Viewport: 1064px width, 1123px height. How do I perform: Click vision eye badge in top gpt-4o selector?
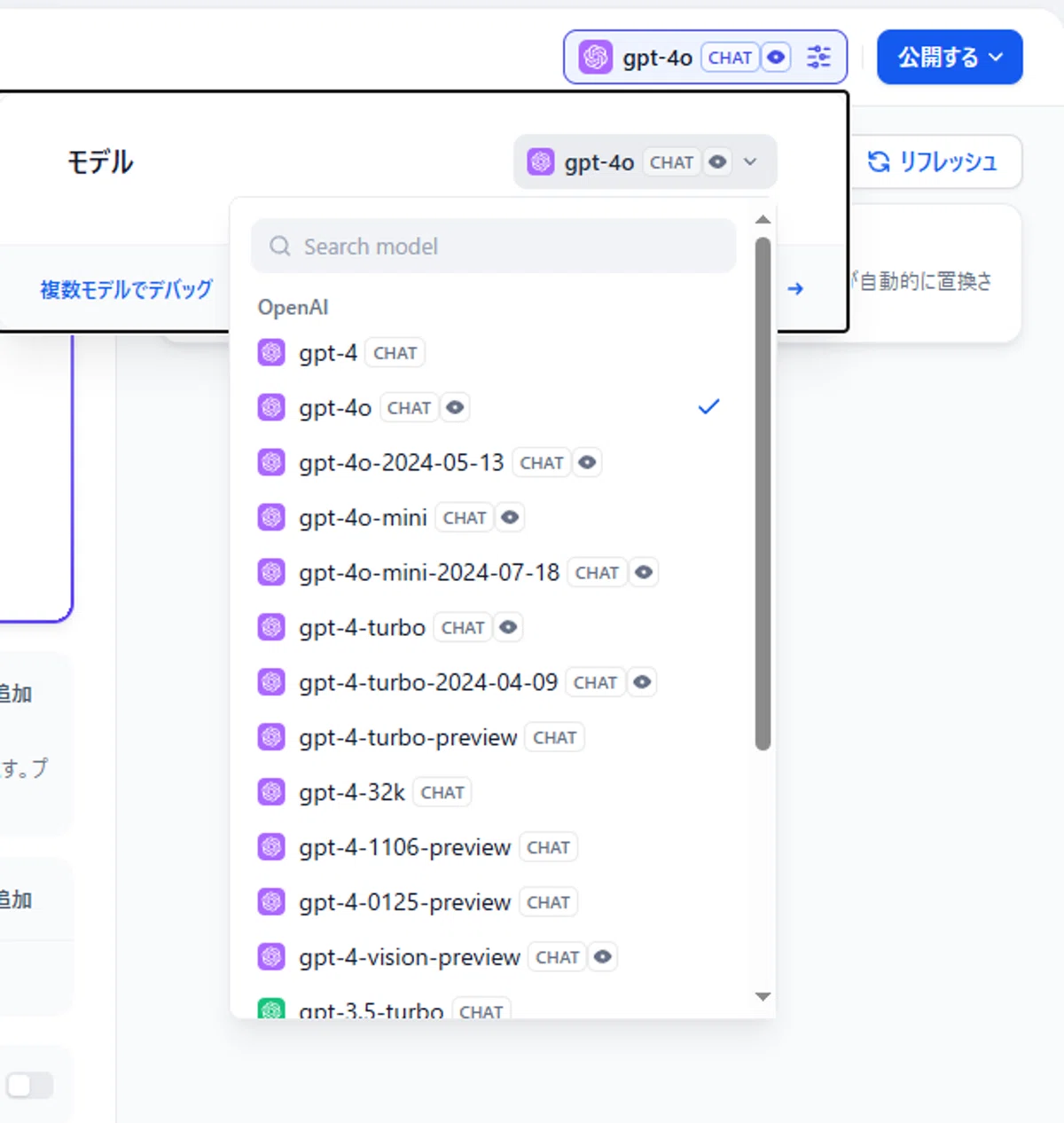point(776,58)
